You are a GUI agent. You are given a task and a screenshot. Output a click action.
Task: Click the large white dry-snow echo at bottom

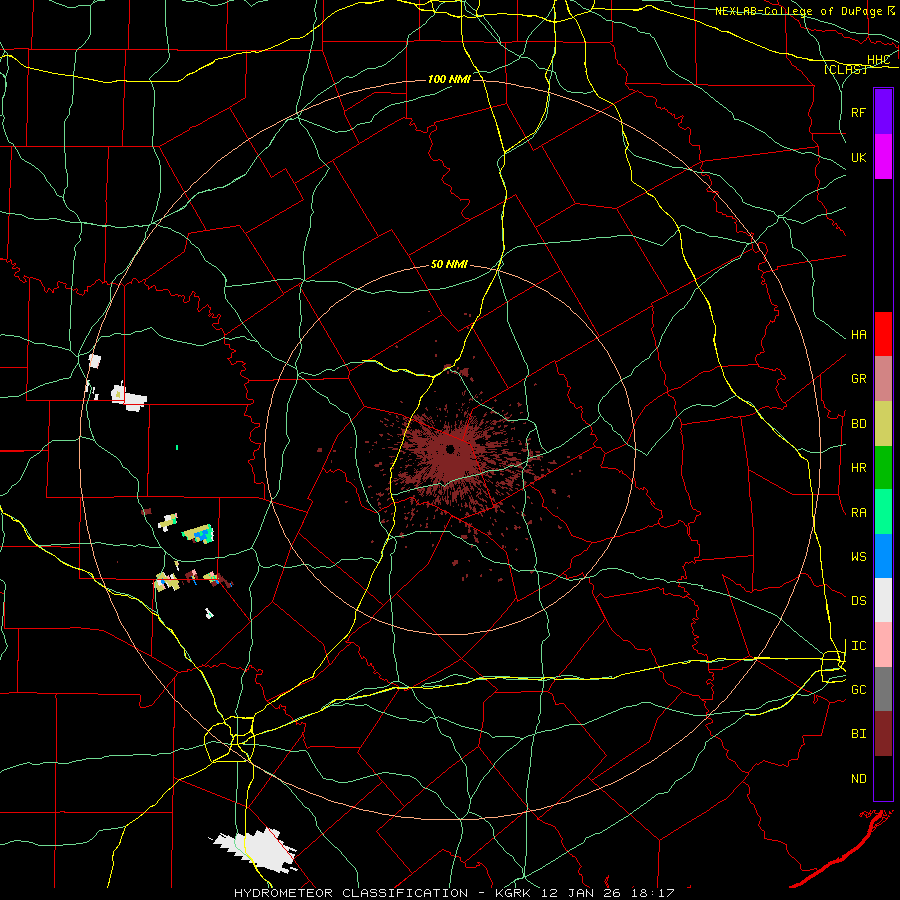click(255, 849)
